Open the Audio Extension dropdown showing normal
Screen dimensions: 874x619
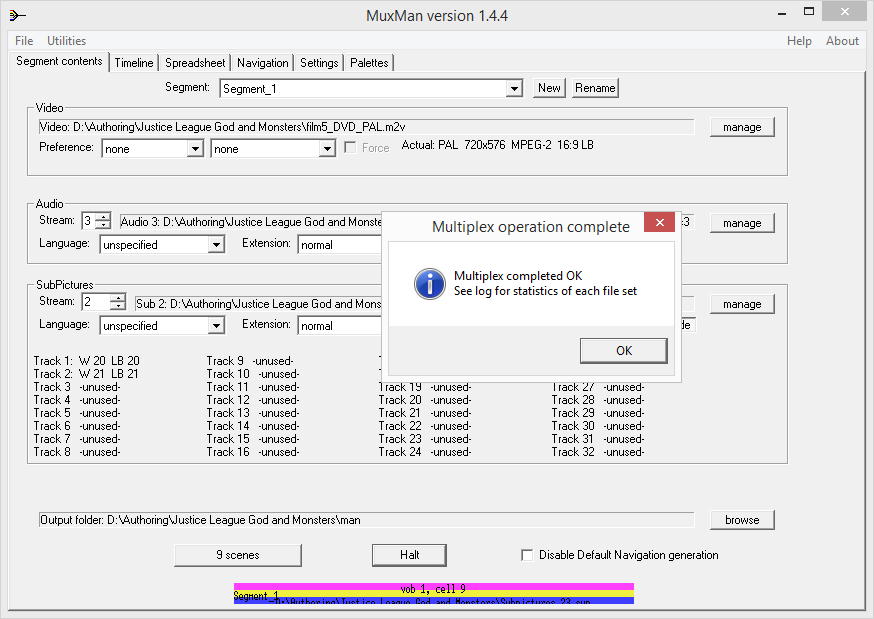click(x=341, y=245)
